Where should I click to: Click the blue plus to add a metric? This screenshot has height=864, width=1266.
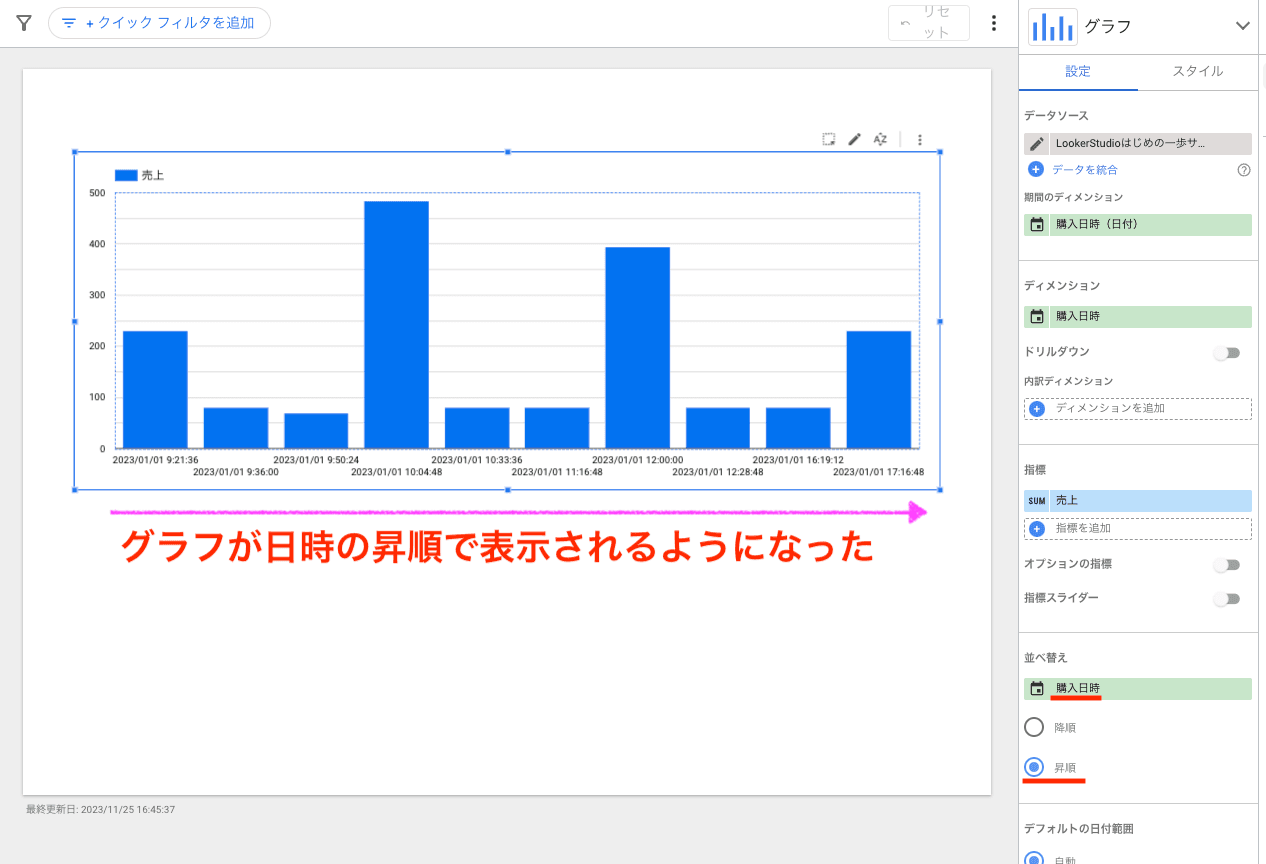[1037, 528]
